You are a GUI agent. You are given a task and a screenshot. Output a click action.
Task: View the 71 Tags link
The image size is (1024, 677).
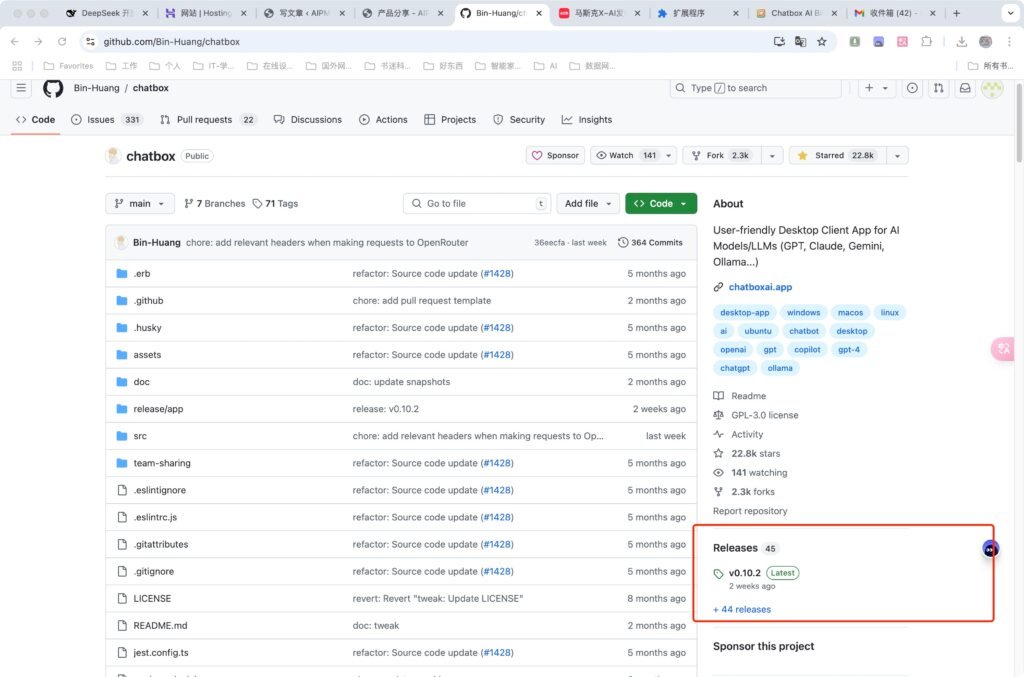pyautogui.click(x=275, y=204)
